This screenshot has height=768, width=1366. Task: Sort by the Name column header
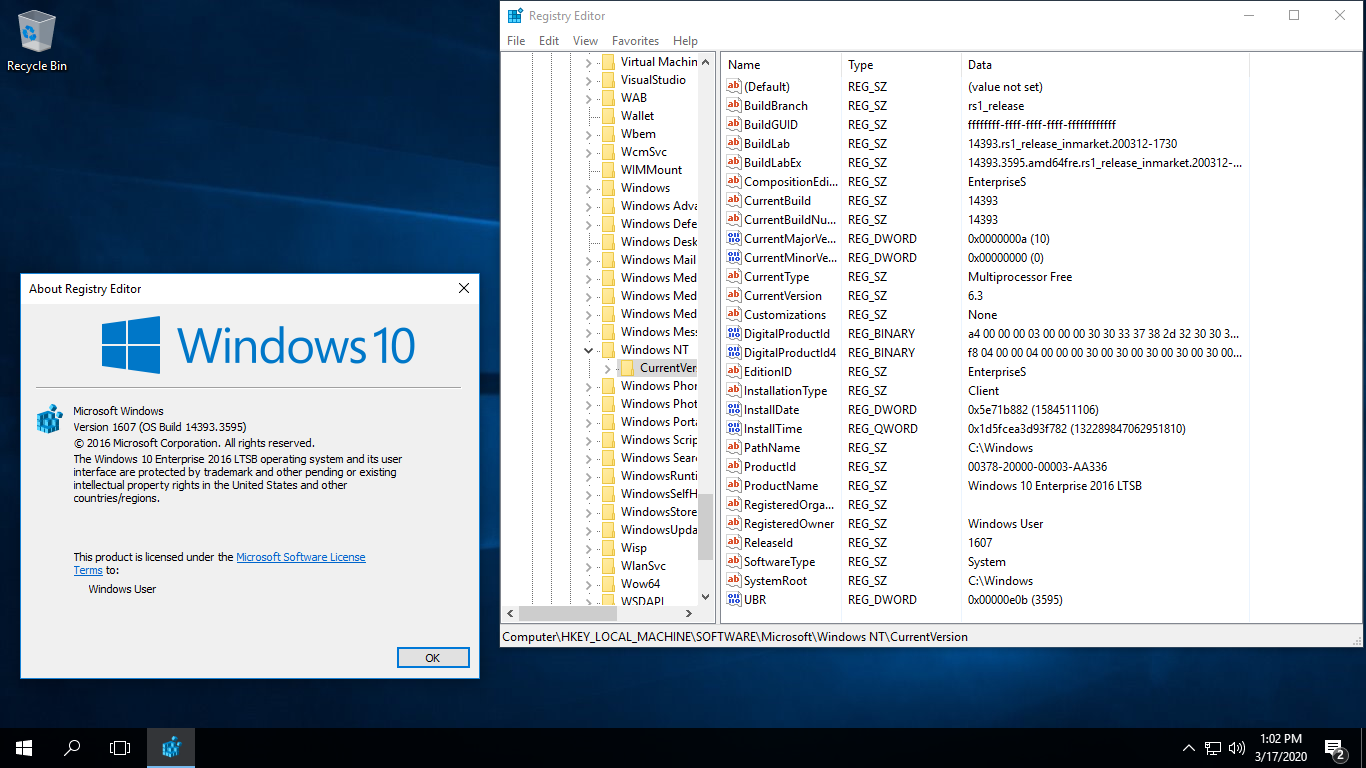[781, 65]
